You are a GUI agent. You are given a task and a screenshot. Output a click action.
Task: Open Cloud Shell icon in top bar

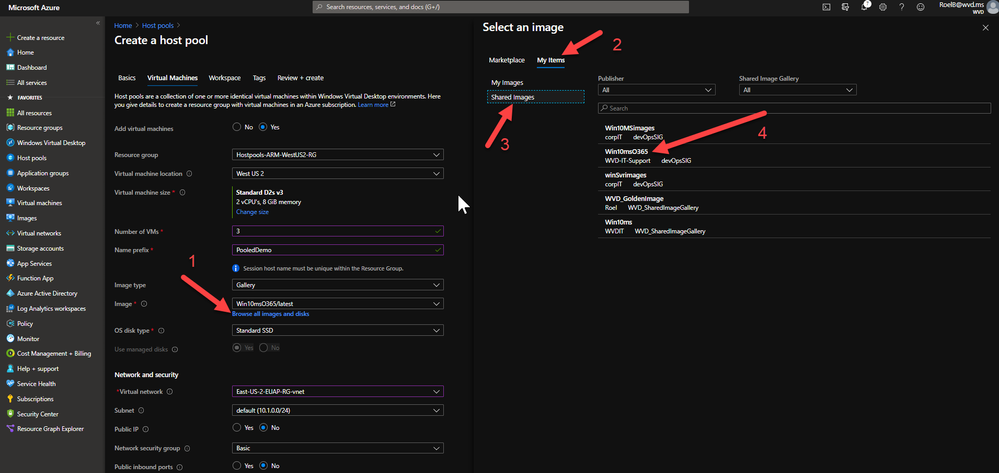(826, 7)
